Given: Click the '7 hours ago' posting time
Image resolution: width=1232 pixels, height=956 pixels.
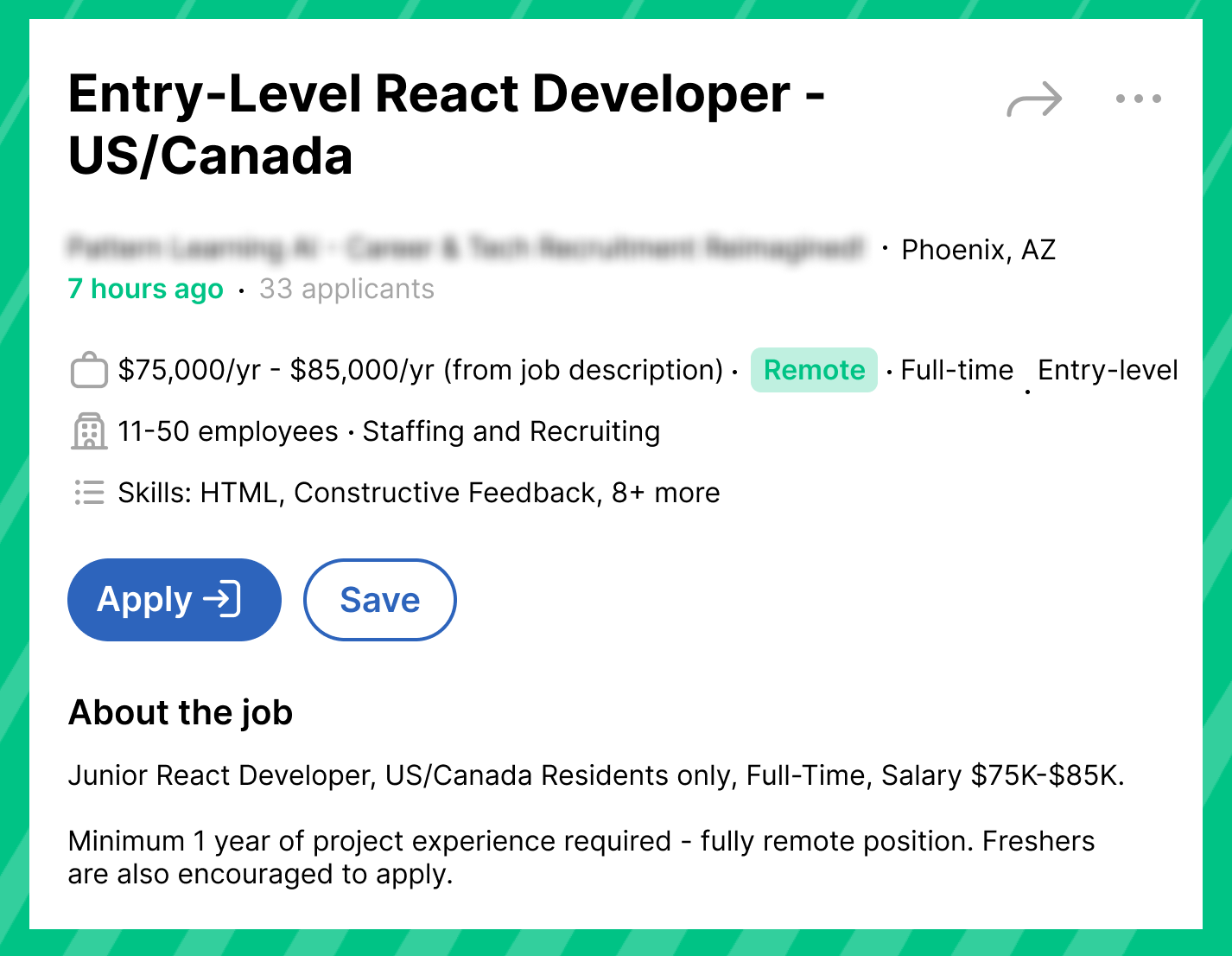Looking at the screenshot, I should 145,289.
